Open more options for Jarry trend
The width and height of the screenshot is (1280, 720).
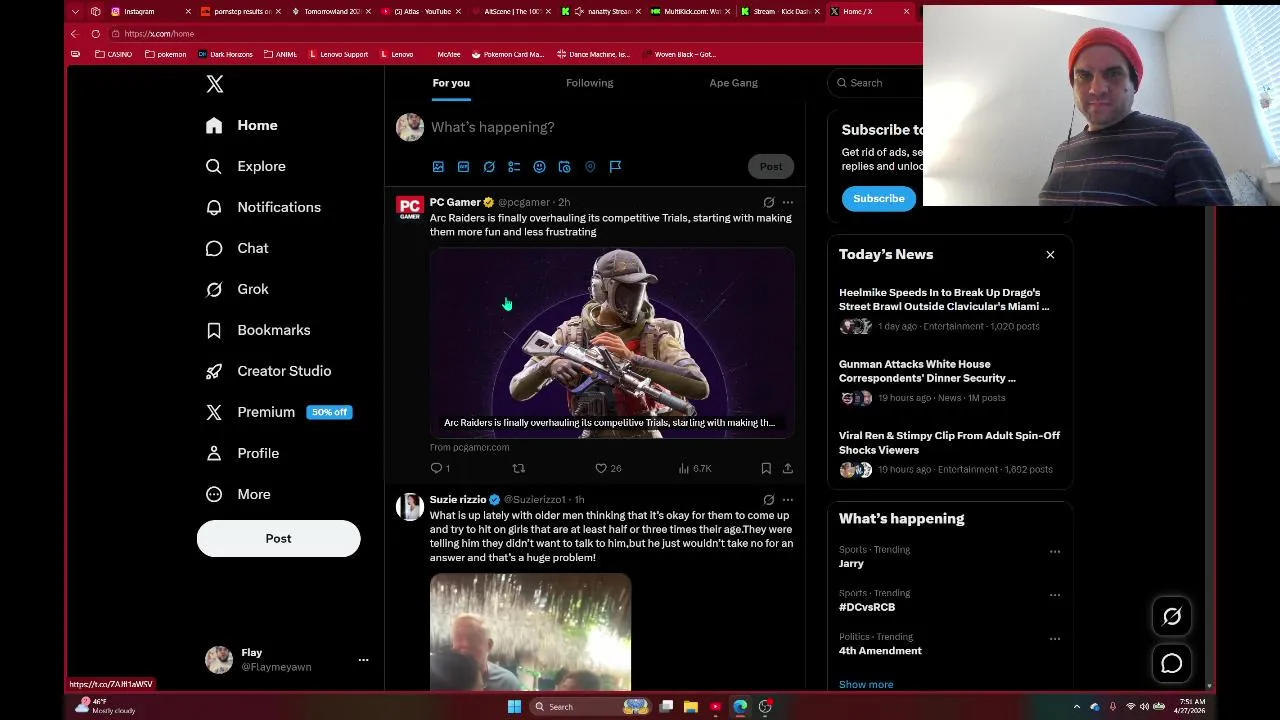click(x=1054, y=551)
